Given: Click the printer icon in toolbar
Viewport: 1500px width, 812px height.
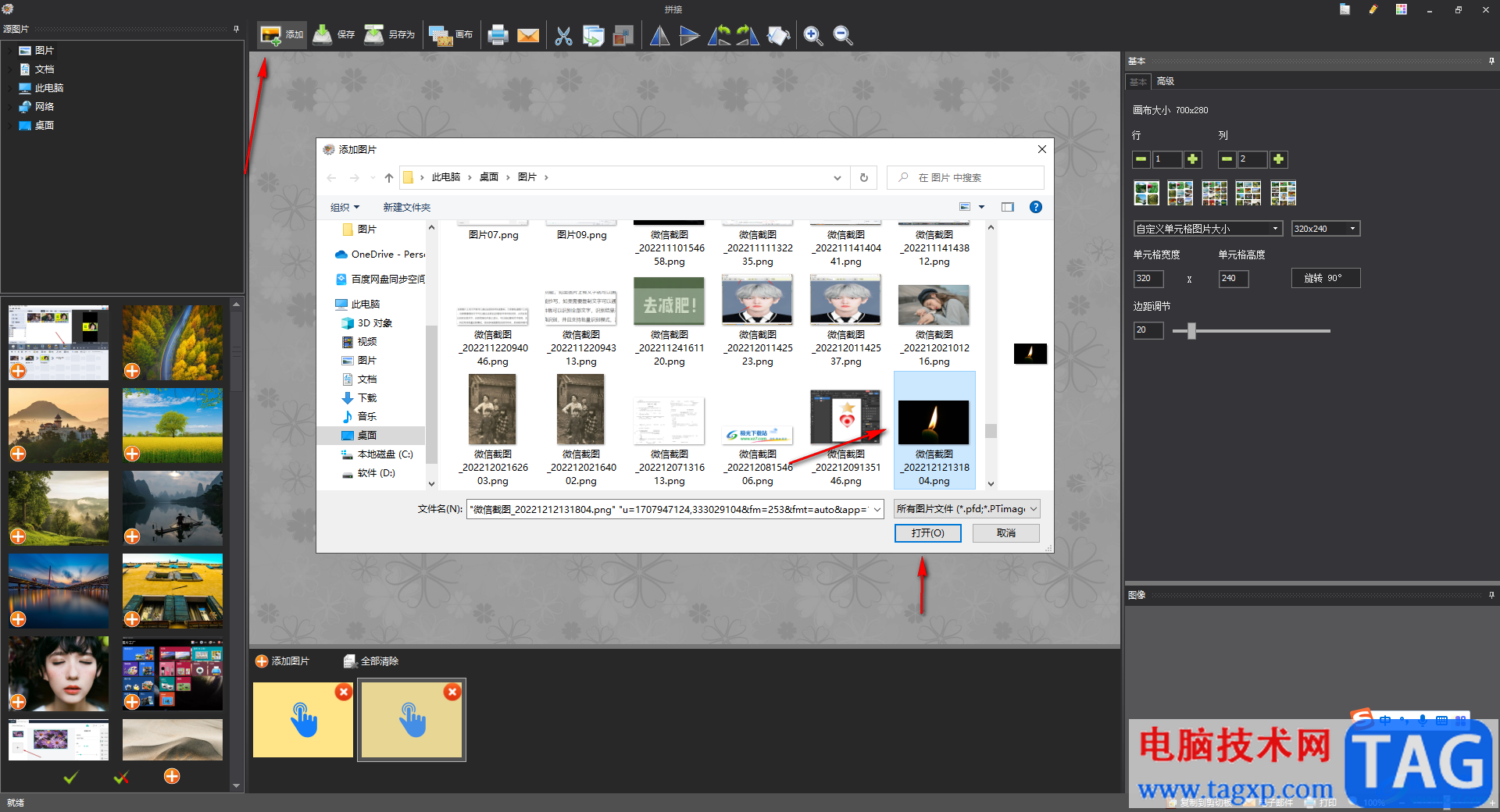Looking at the screenshot, I should coord(498,35).
